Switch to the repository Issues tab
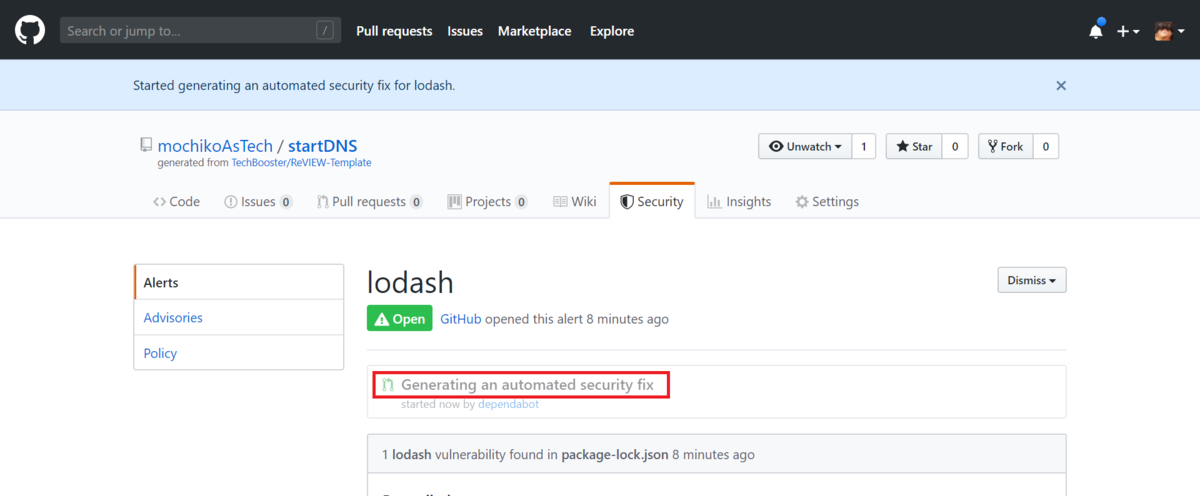The width and height of the screenshot is (1200, 496). coord(258,201)
